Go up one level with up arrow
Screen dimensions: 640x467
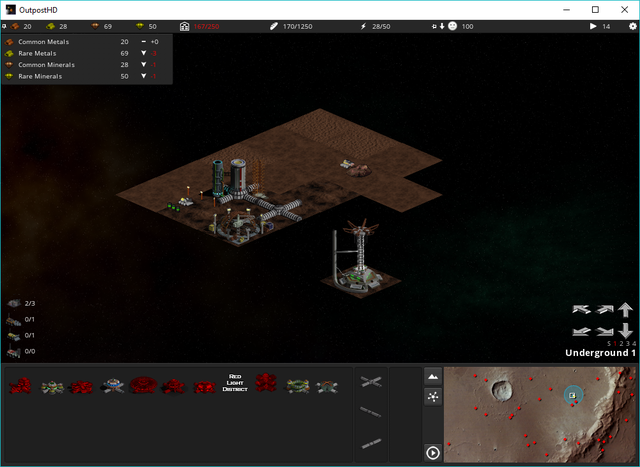(x=625, y=310)
